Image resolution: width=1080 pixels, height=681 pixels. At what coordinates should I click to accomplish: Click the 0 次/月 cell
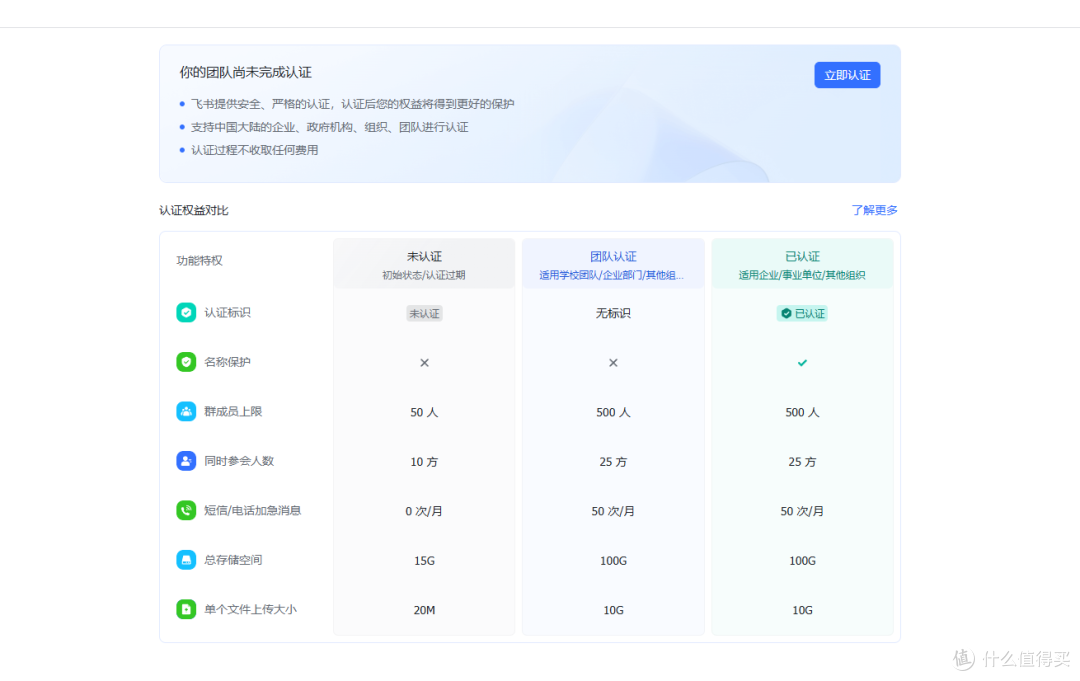tap(424, 512)
